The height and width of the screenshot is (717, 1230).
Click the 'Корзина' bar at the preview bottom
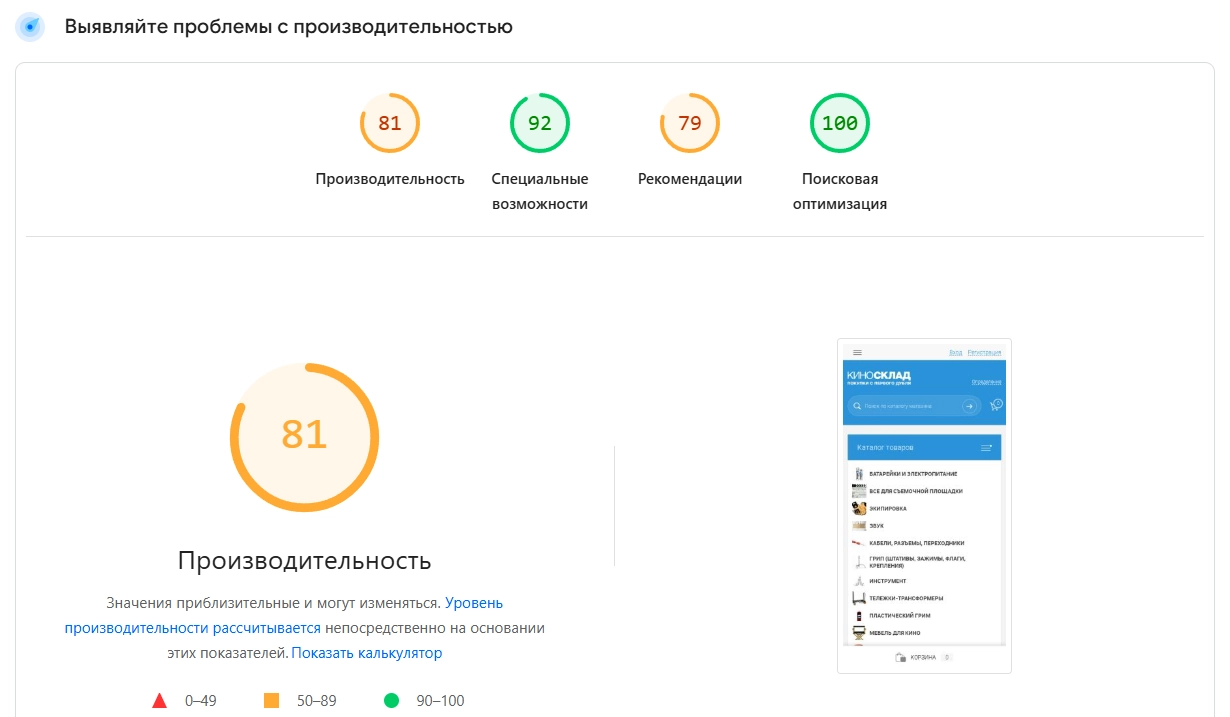(924, 657)
